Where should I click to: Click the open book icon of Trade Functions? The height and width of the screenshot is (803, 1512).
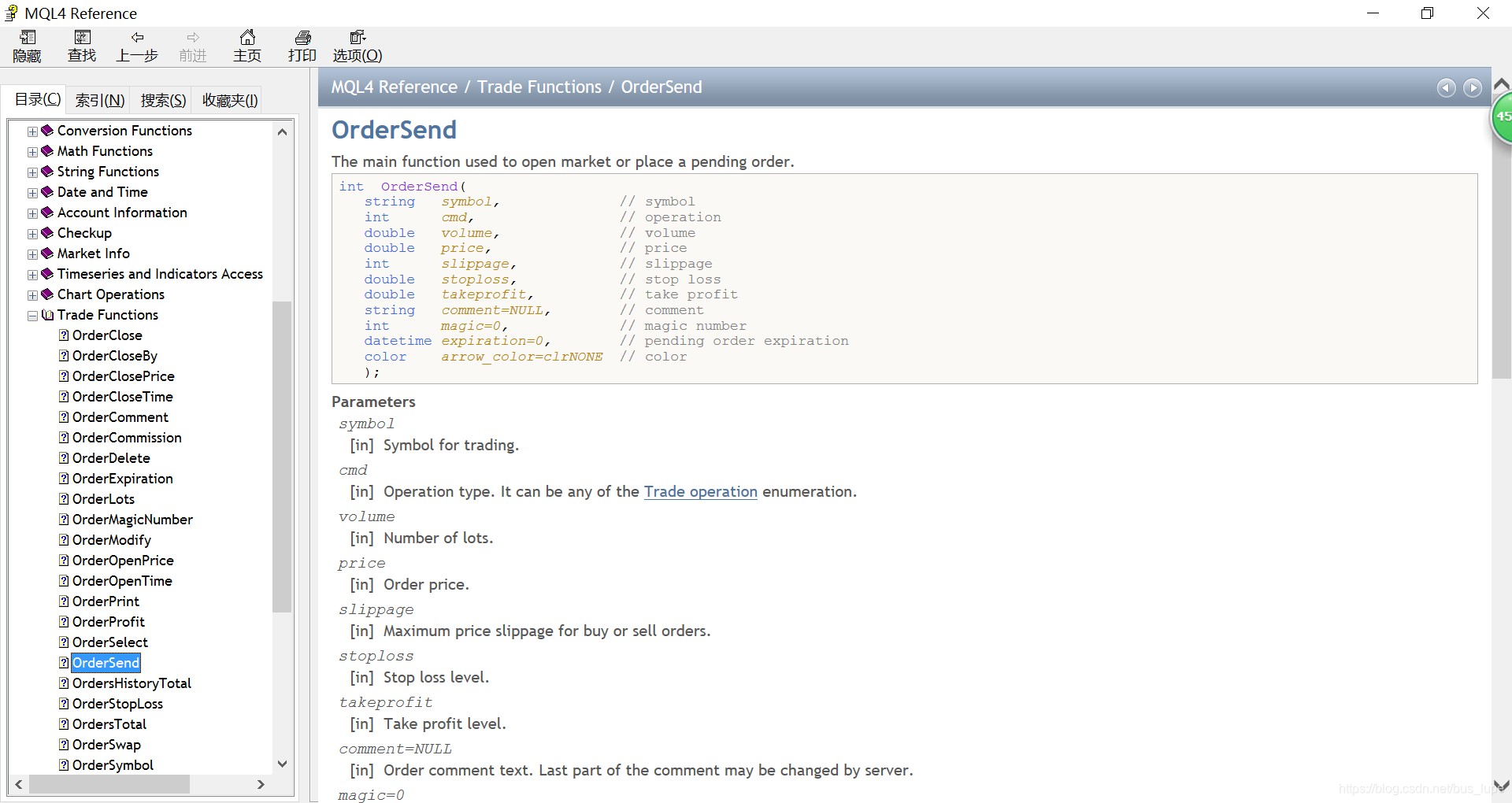pos(47,315)
